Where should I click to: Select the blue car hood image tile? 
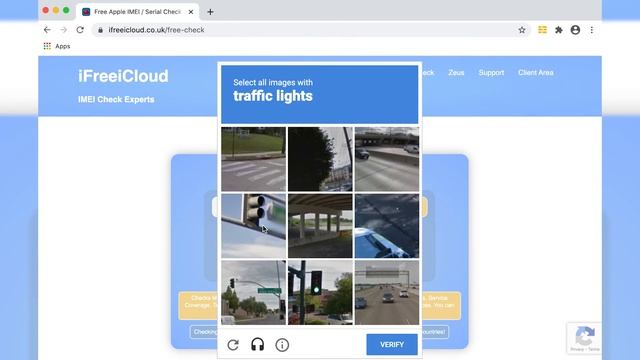point(387,226)
